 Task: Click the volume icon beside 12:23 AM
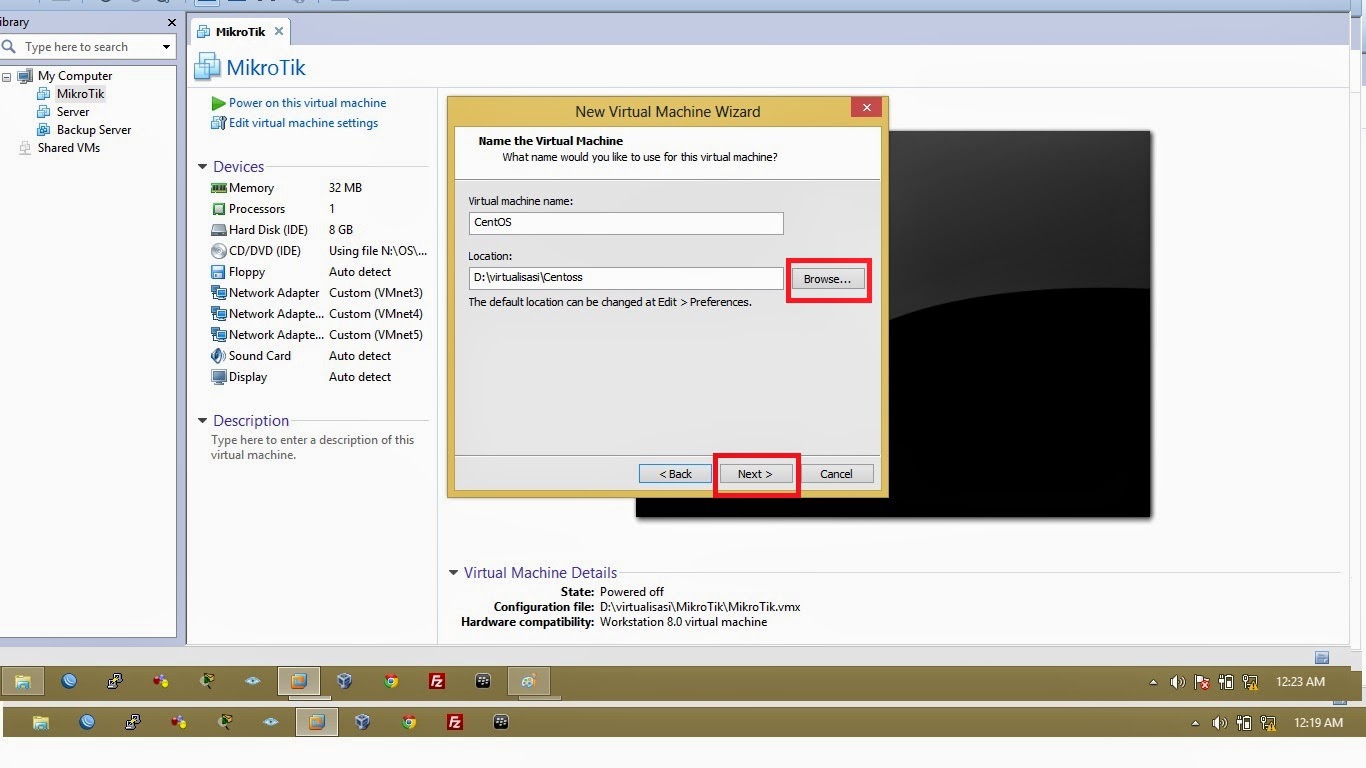tap(1177, 682)
